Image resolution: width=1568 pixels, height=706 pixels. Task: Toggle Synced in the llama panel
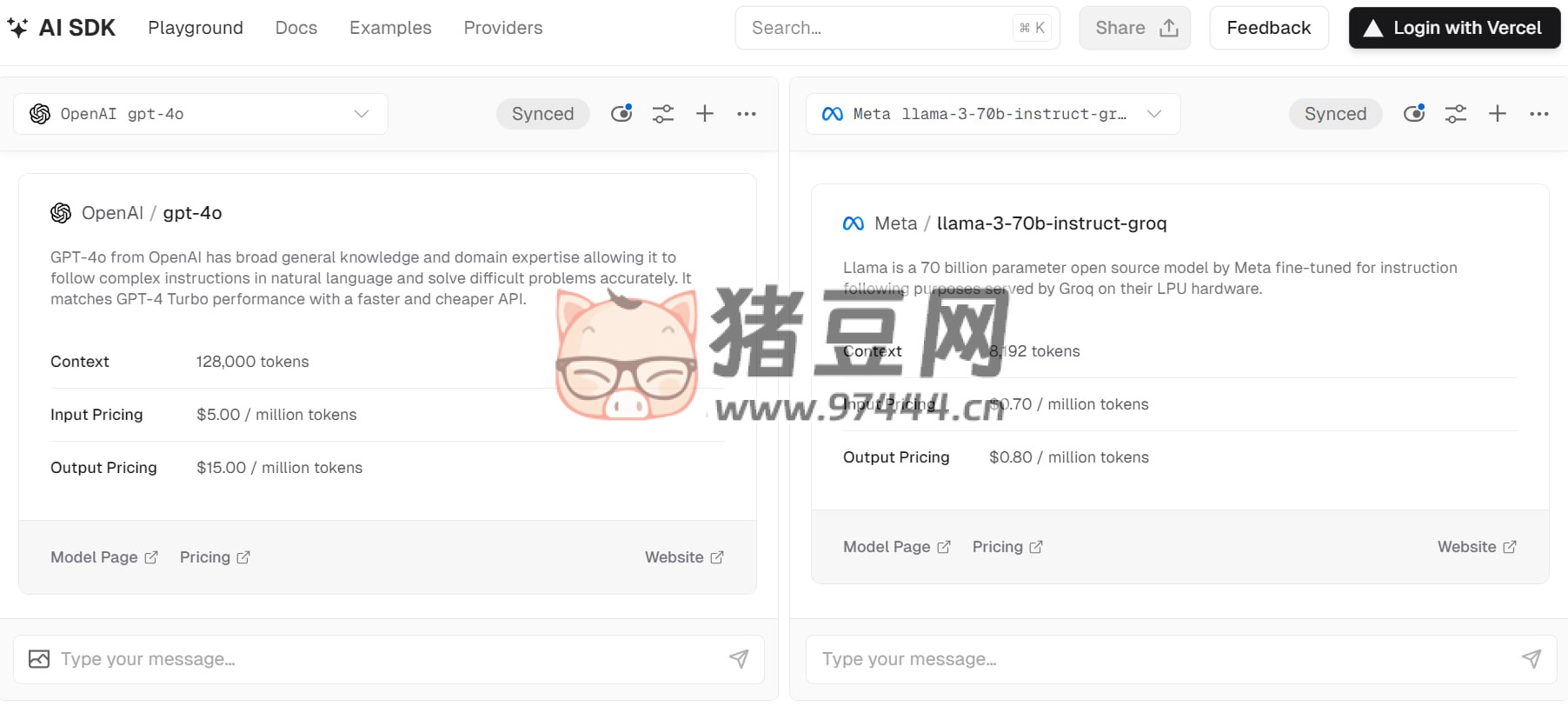click(1336, 114)
